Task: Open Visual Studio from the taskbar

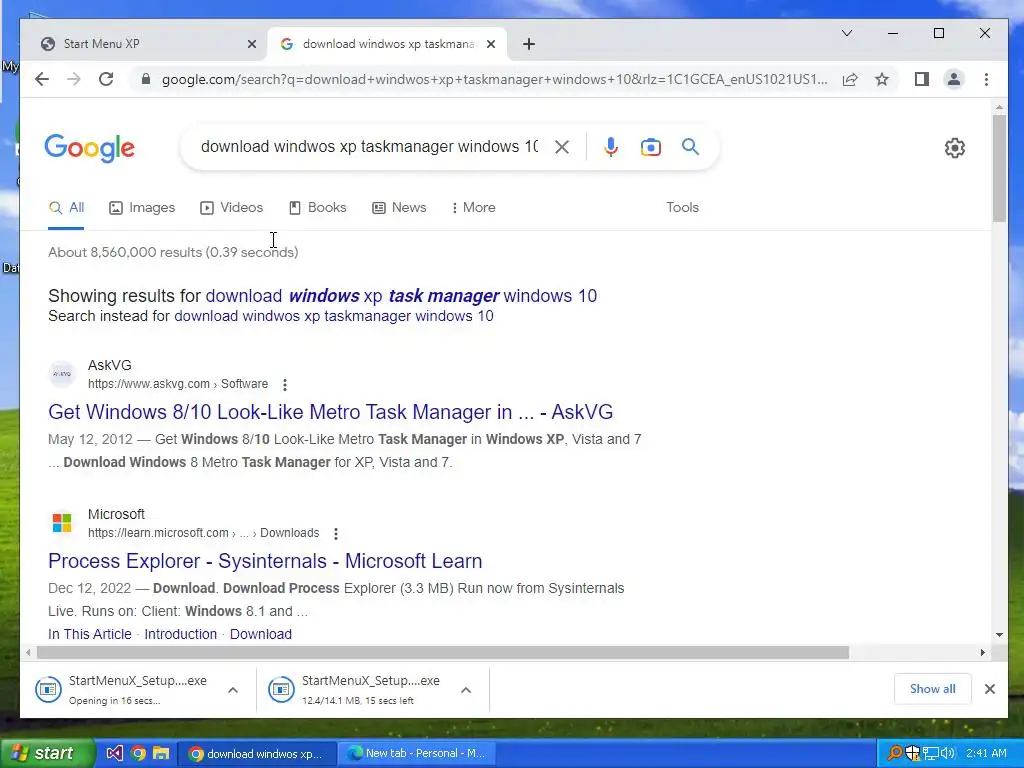Action: point(114,754)
